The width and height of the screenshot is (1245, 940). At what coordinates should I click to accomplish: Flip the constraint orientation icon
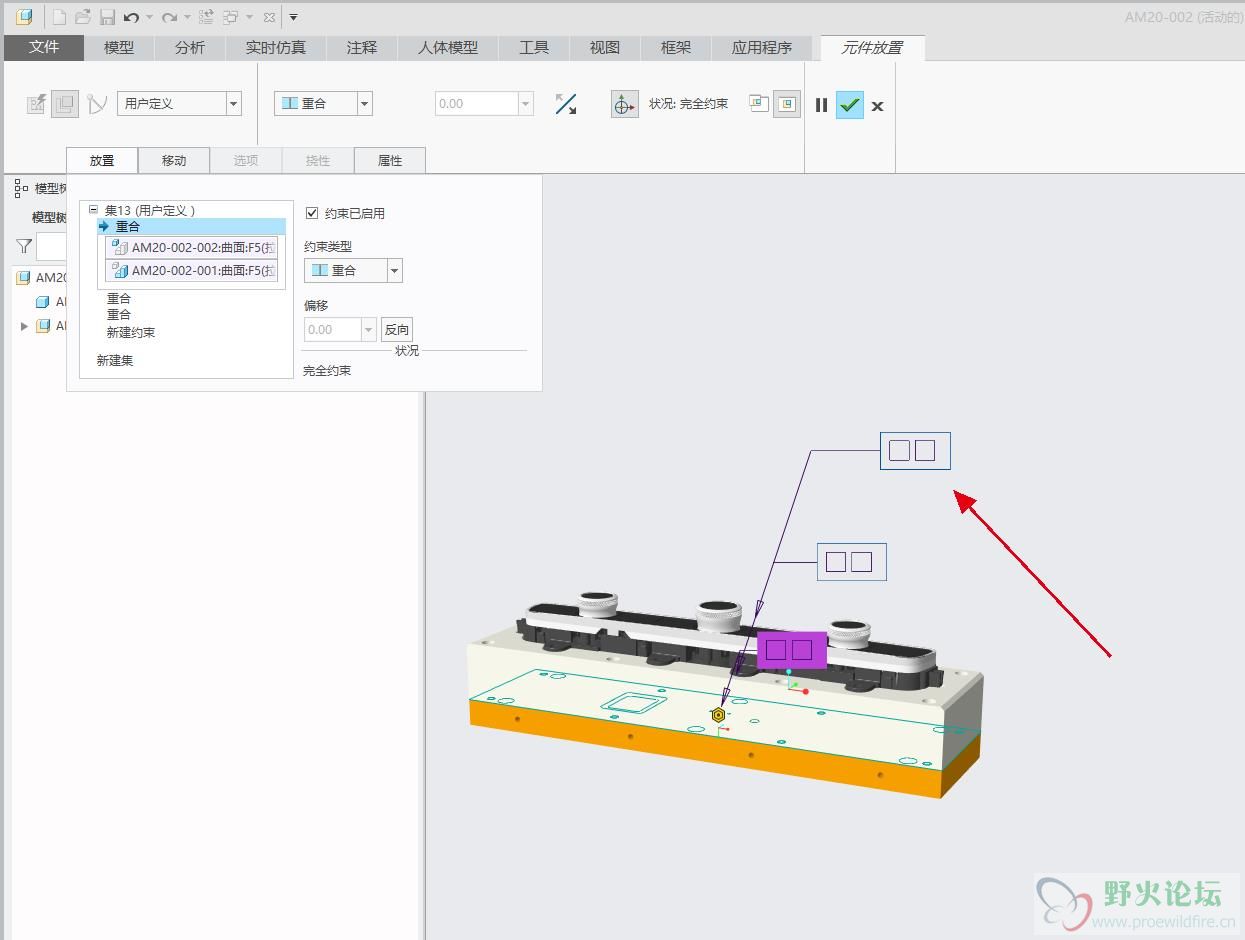[x=566, y=104]
